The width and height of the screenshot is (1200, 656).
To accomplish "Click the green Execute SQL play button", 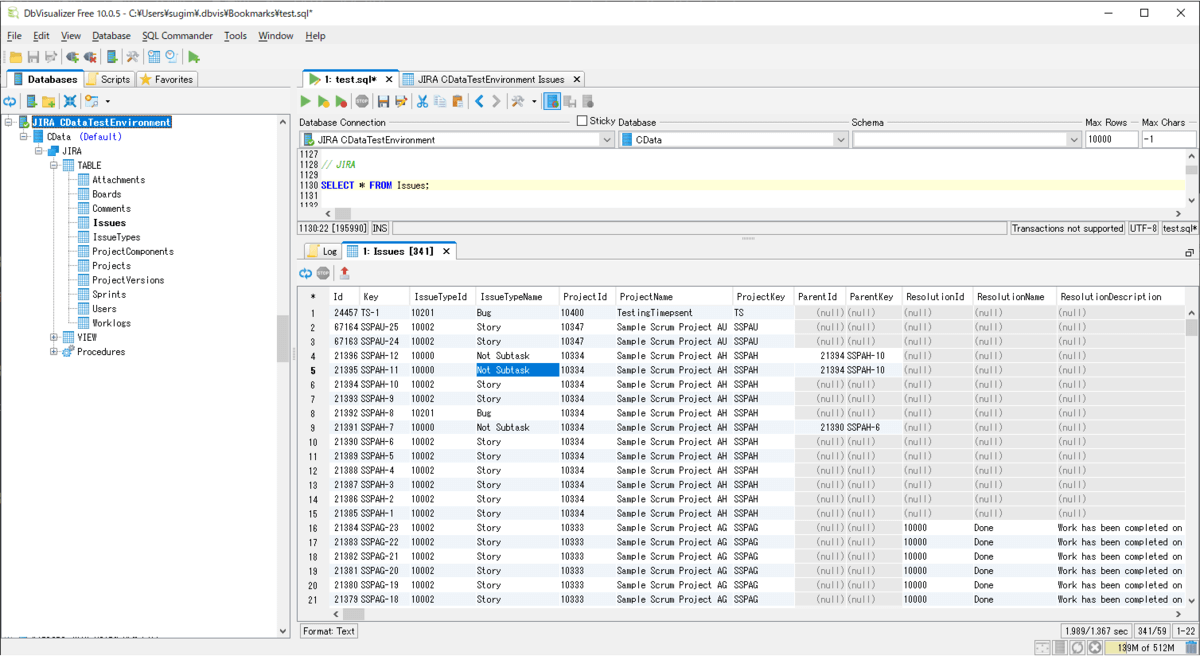I will (306, 101).
